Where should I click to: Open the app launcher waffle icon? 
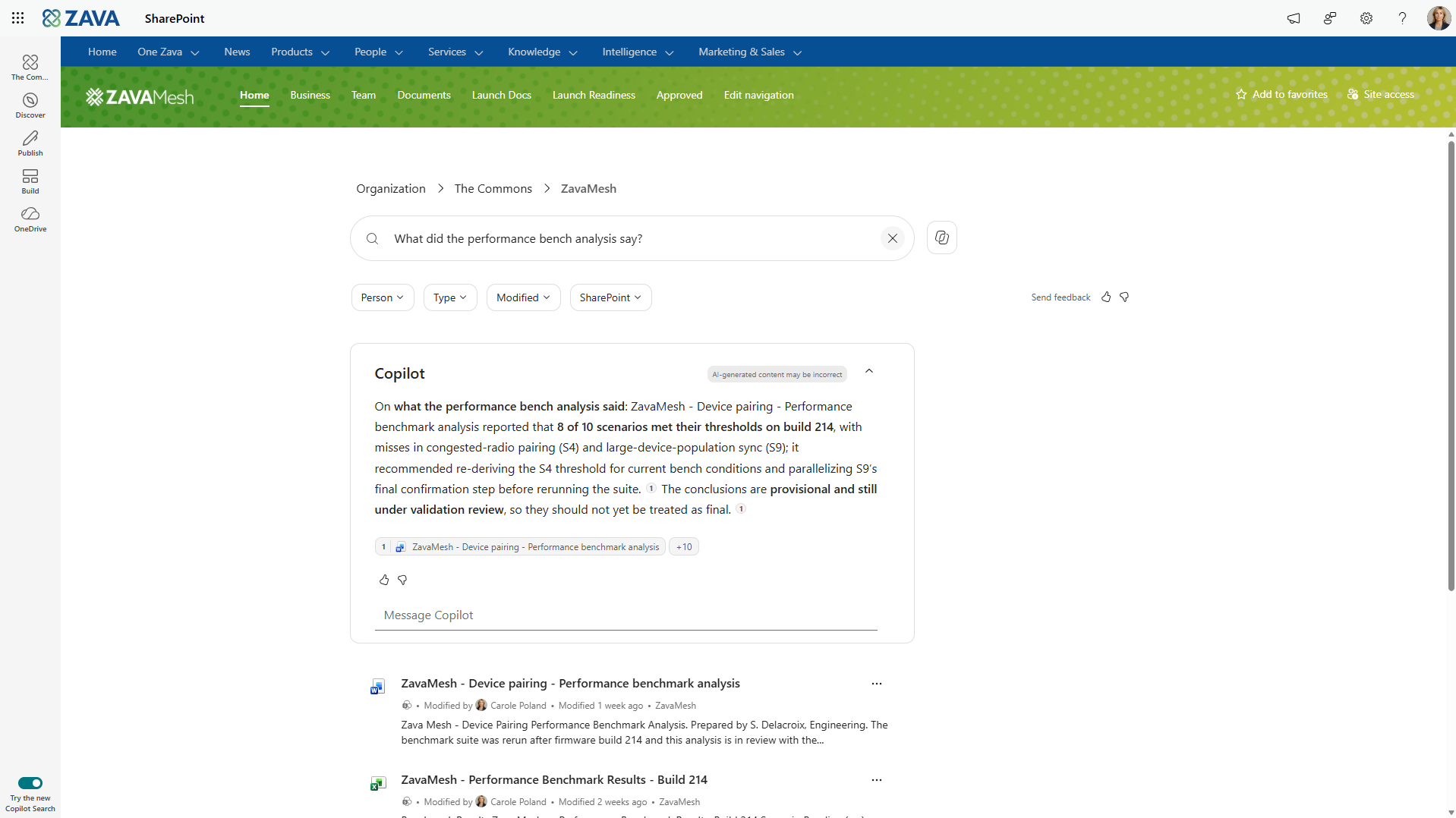point(17,18)
